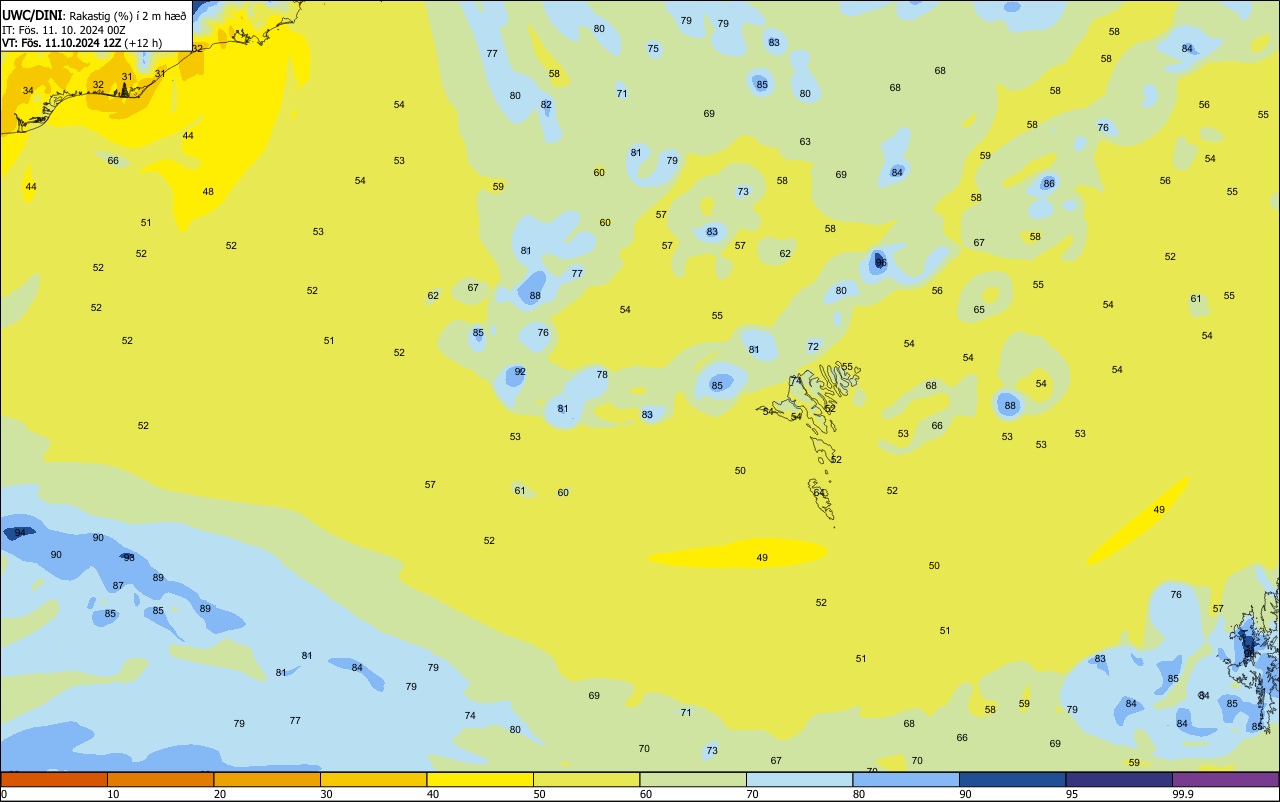Click the humidity value 72 above the islands
1280x802 pixels.
pos(813,346)
